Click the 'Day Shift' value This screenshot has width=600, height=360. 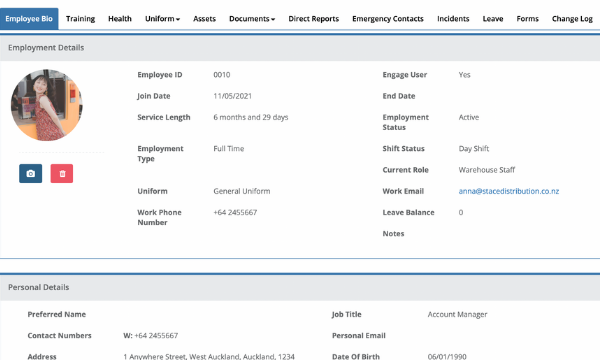[473, 148]
